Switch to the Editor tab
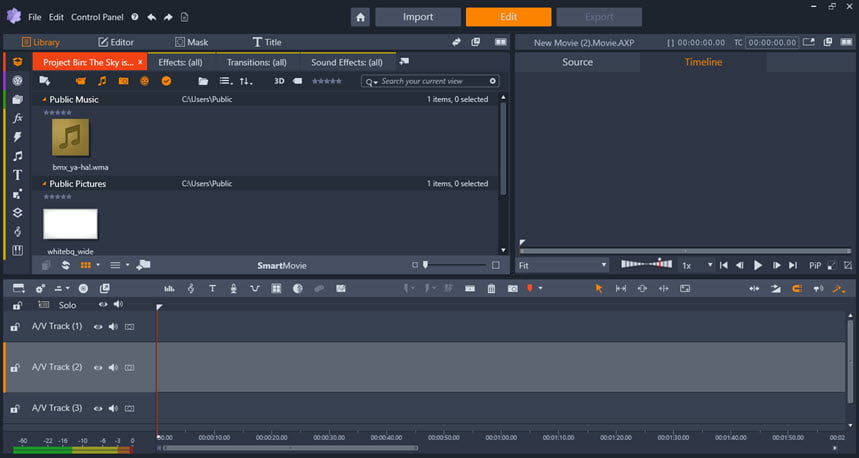 click(116, 42)
